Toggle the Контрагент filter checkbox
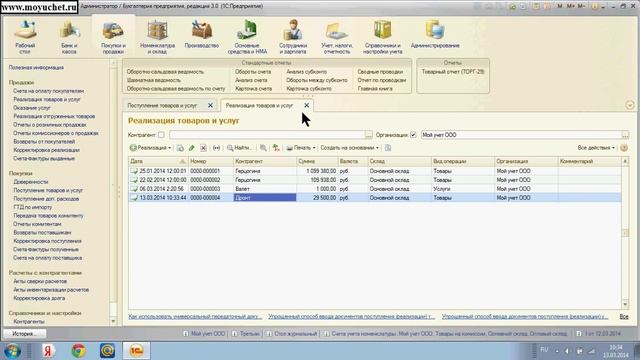 click(161, 135)
